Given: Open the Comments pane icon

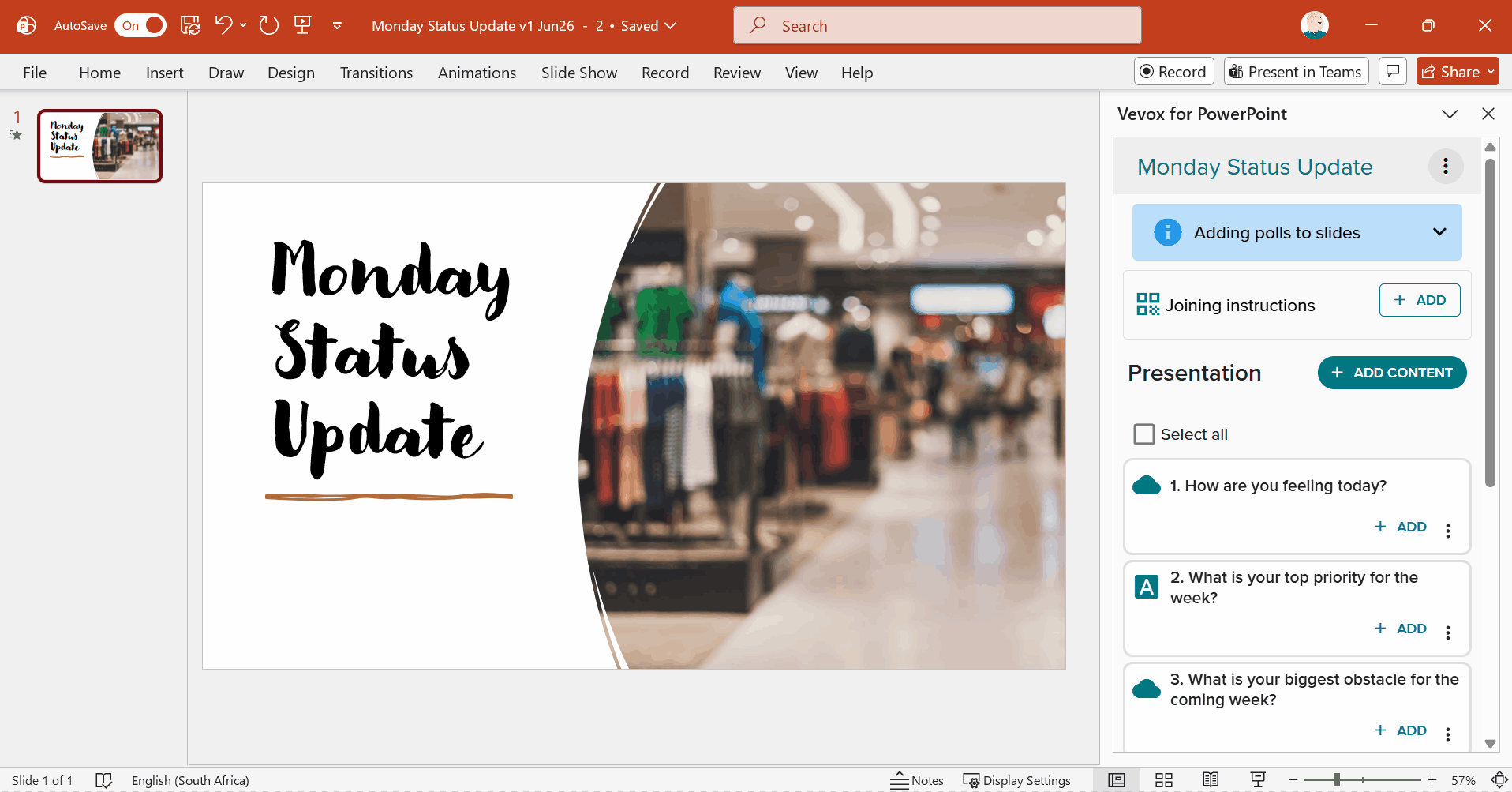Looking at the screenshot, I should (1393, 72).
